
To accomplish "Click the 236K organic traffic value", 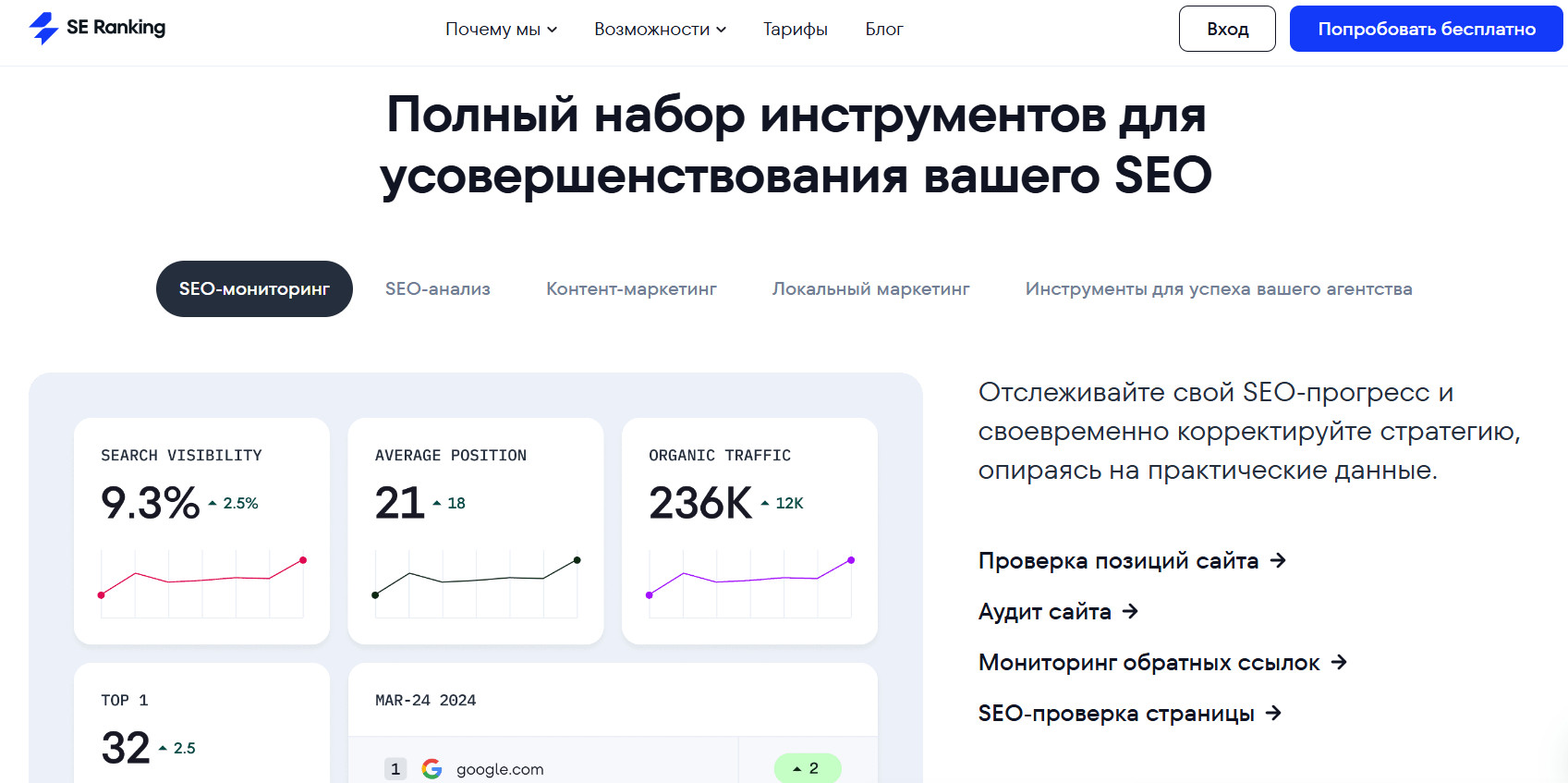I will [x=700, y=503].
